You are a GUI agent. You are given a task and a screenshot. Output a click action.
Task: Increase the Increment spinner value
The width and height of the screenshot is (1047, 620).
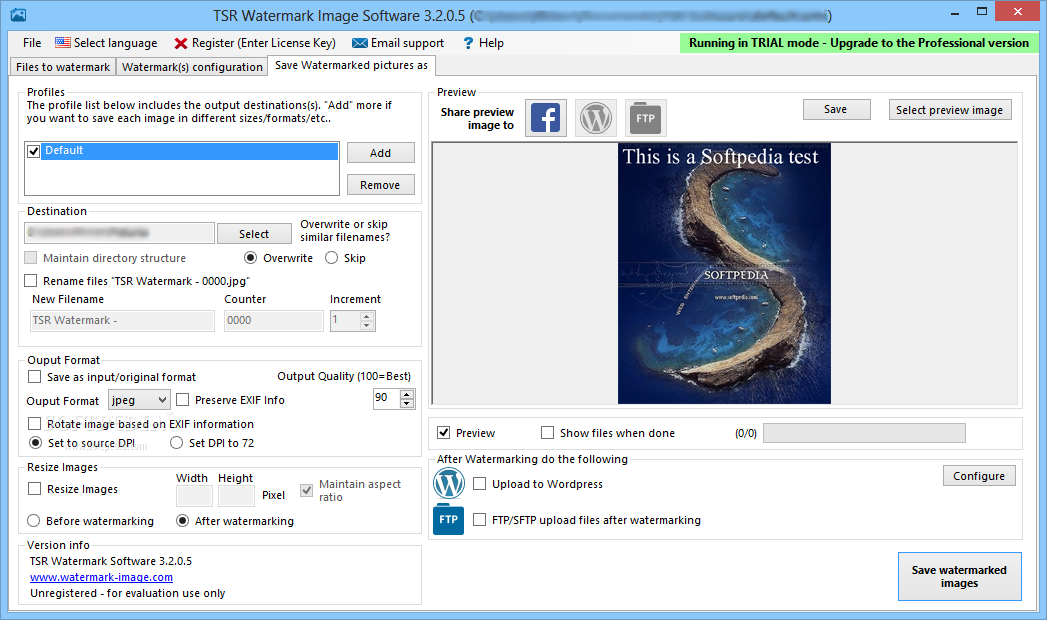[x=367, y=316]
